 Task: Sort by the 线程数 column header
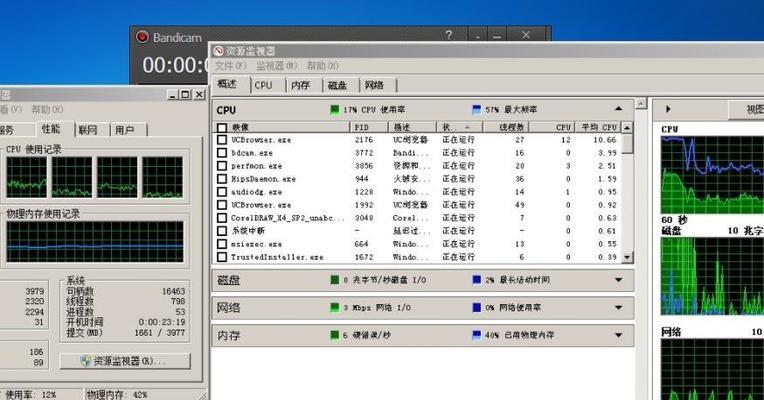tap(506, 127)
